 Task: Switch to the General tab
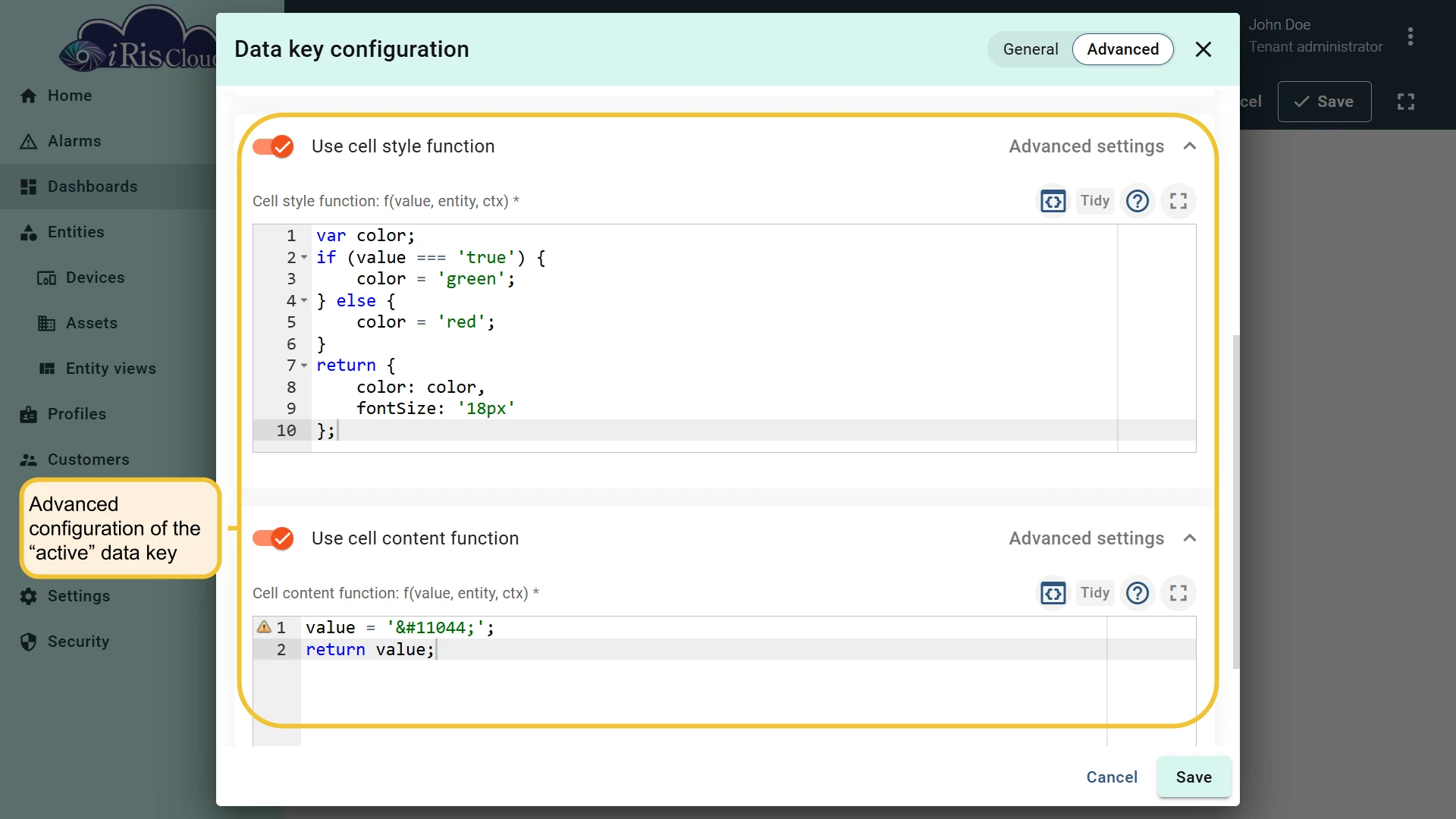point(1031,49)
